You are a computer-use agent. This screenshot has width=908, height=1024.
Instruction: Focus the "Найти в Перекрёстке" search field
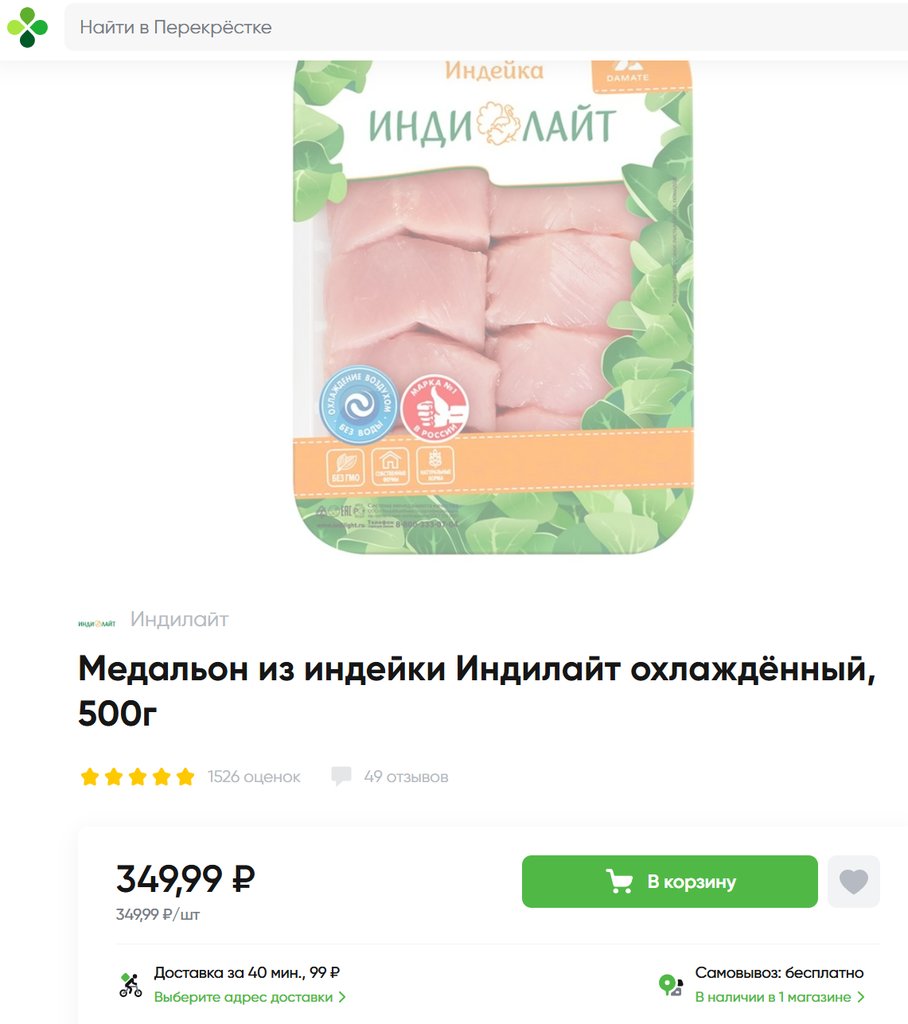(486, 27)
